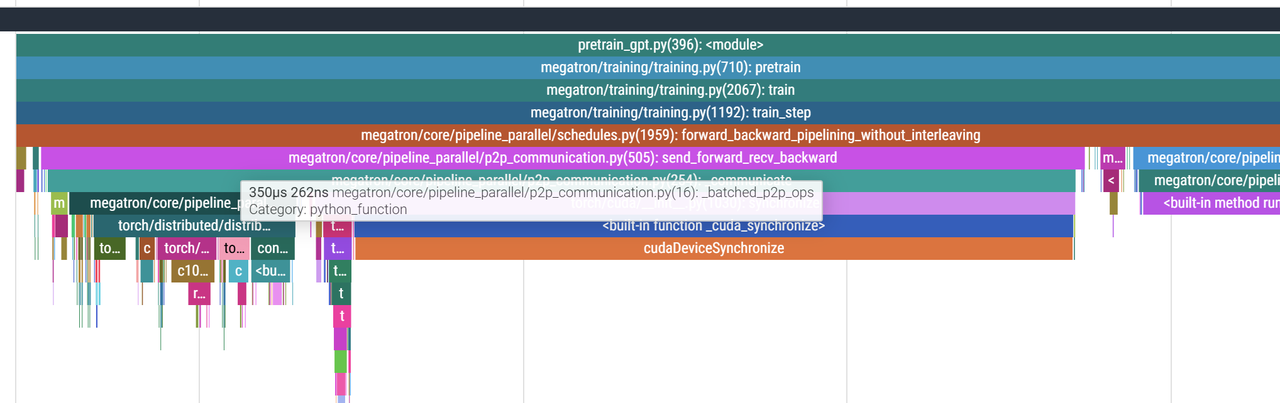This screenshot has width=1280, height=403.
Task: Click the send_forward_recv_backward slice
Action: click(562, 158)
